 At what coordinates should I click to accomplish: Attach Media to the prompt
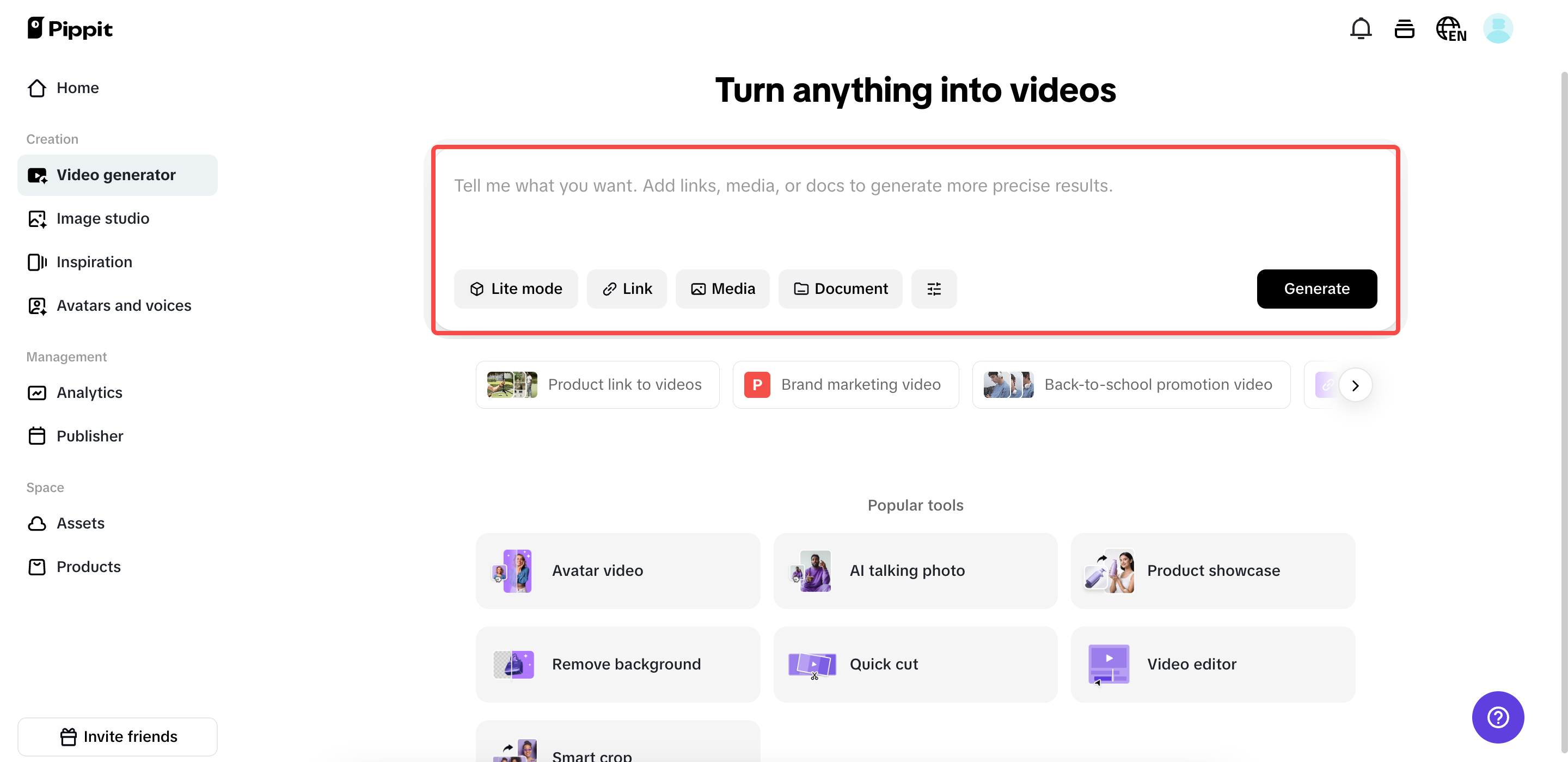[722, 288]
